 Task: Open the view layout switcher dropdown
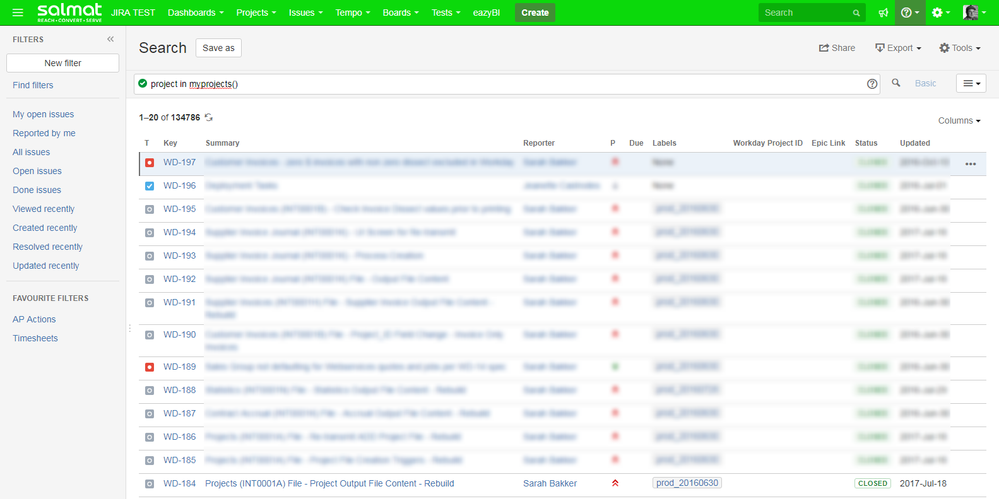pyautogui.click(x=971, y=83)
